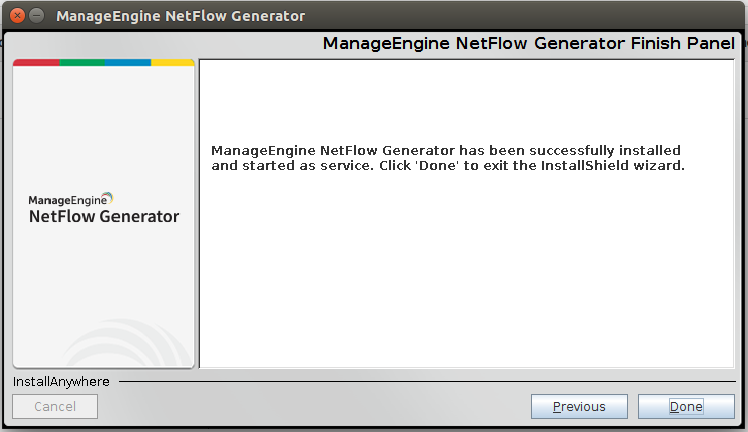748x432 pixels.
Task: Click the window title 'ManageEngine NetFlow Generator'
Action: [181, 16]
